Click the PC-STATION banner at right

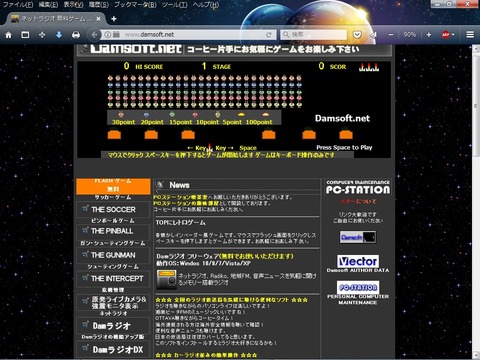(x=358, y=188)
